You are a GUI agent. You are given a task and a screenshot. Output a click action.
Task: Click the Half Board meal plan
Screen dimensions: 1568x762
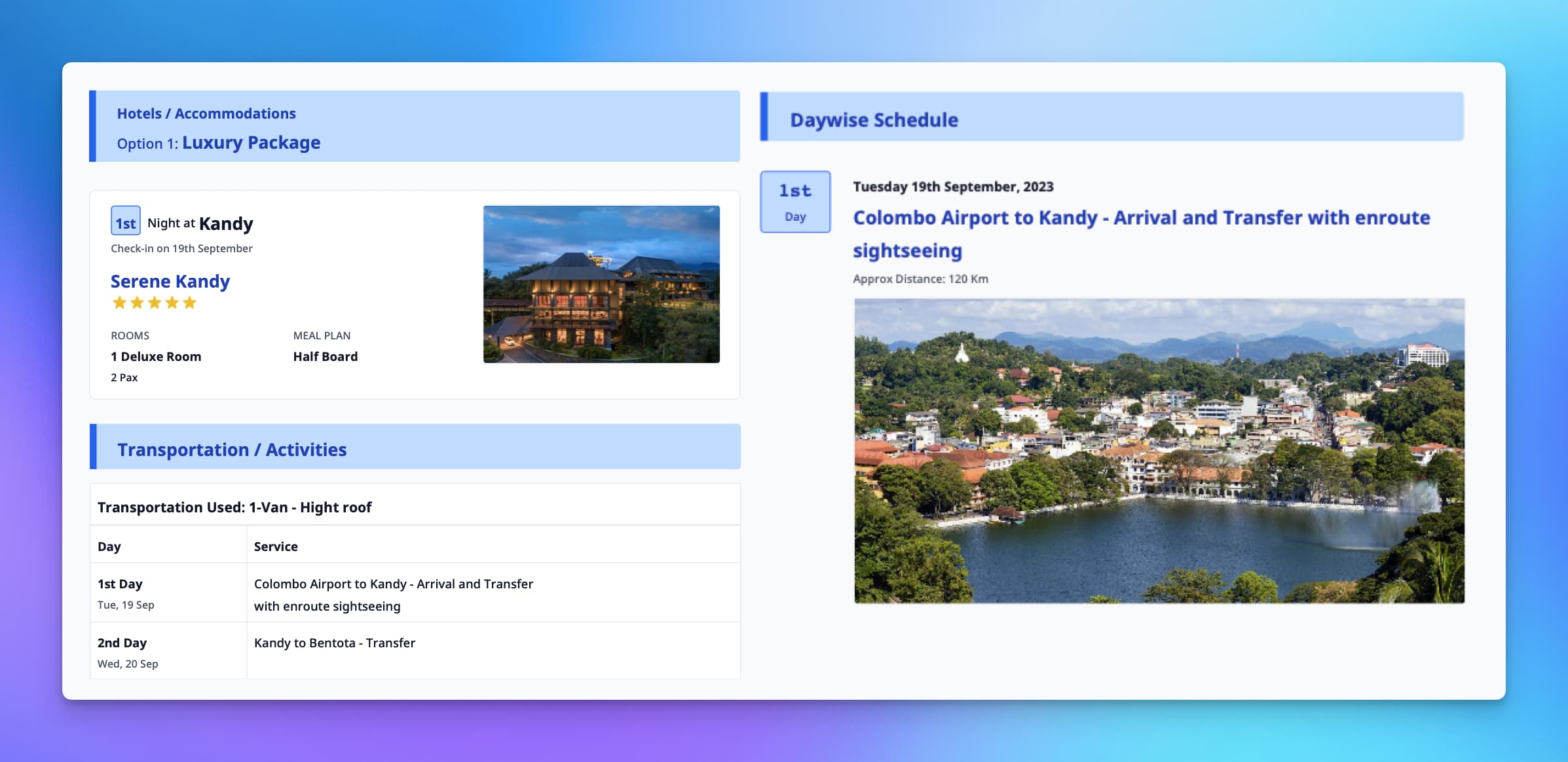(325, 356)
